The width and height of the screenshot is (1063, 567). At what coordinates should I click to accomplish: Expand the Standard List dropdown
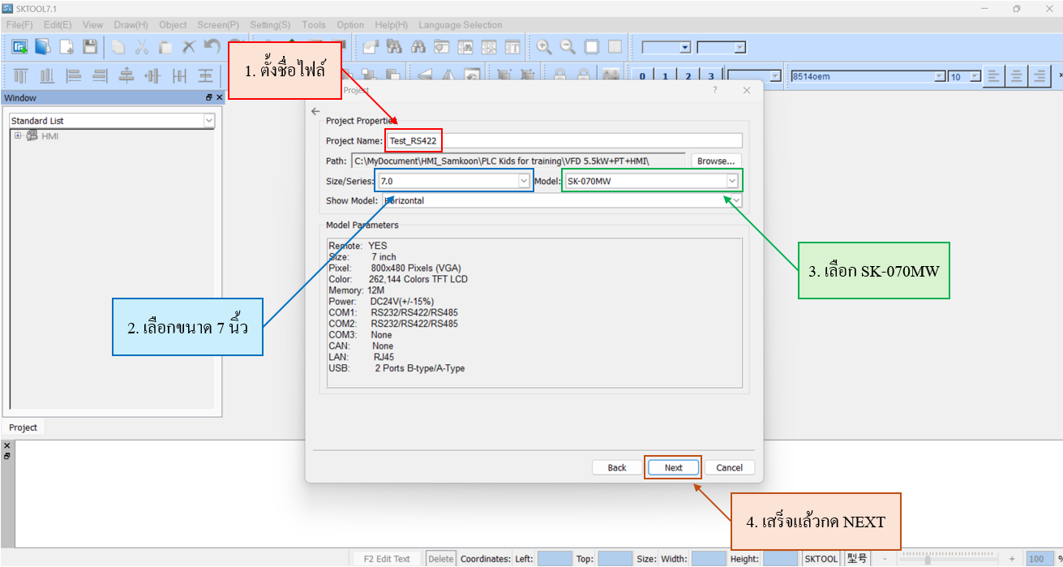tap(209, 121)
